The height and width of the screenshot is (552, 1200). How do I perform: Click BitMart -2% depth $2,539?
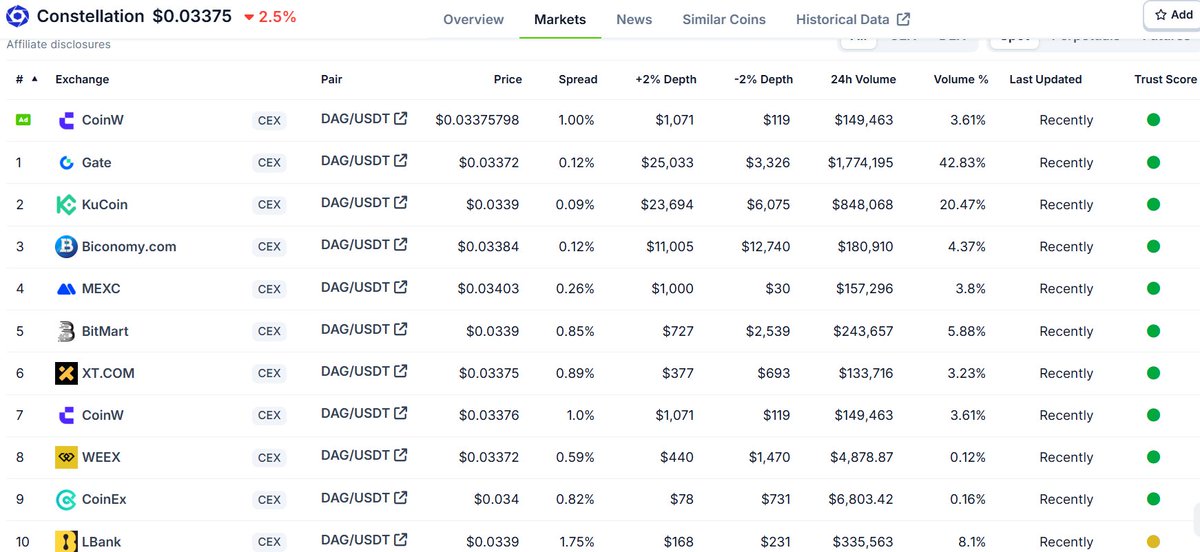point(768,331)
